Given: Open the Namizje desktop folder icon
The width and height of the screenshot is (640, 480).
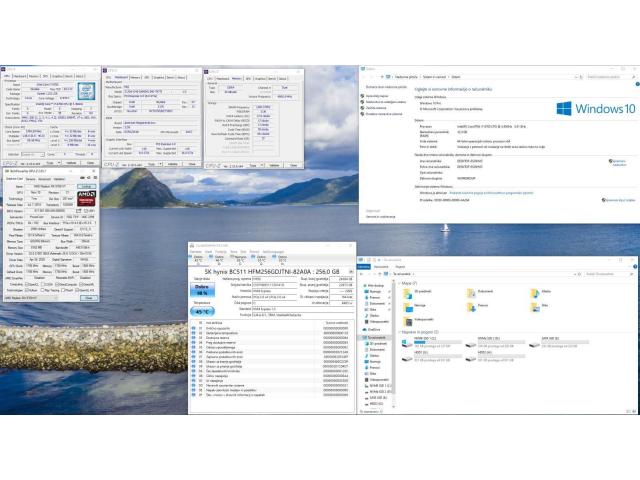Looking at the screenshot, I should coord(408,308).
